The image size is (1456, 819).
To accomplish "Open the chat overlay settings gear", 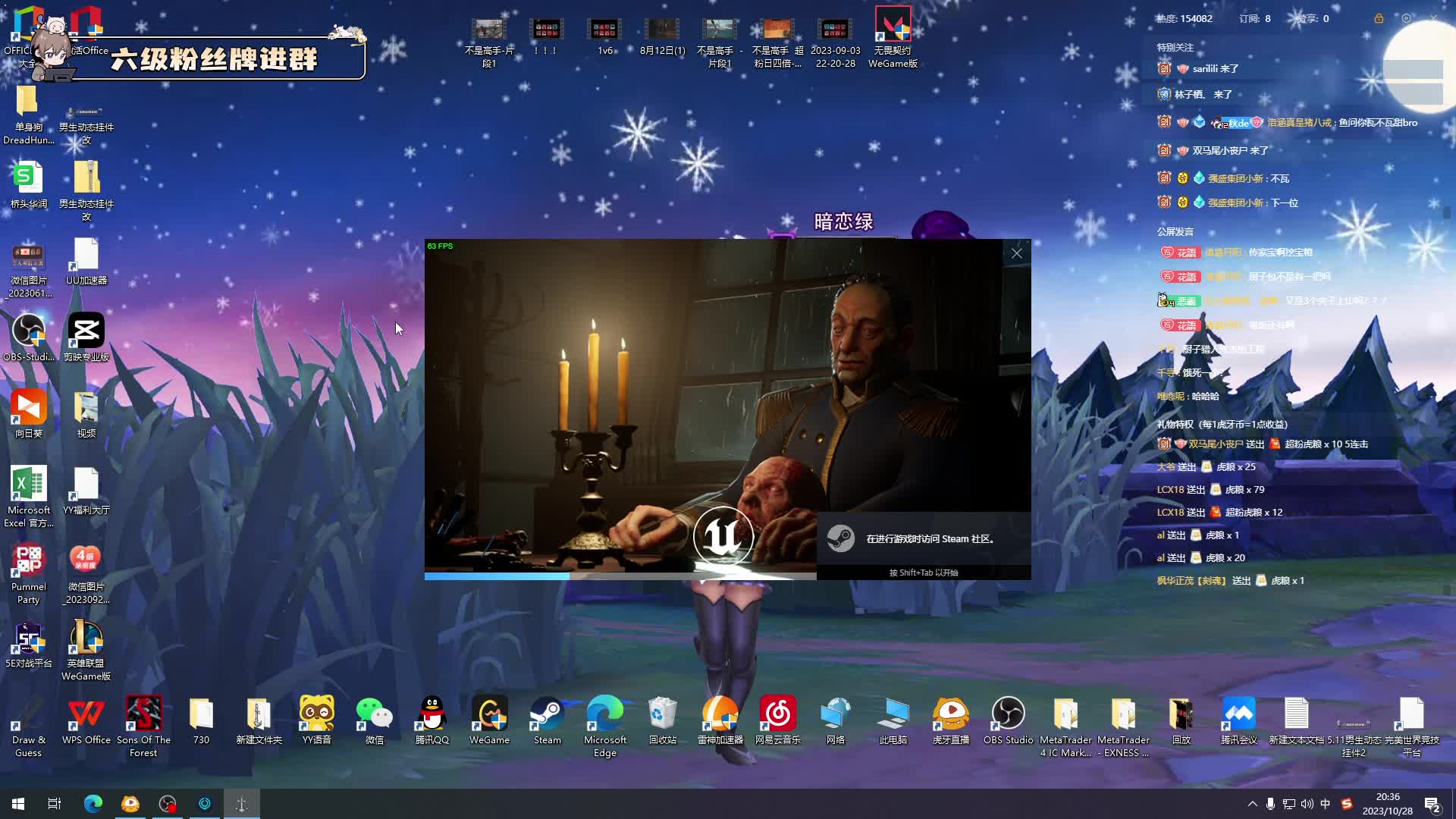I will (1406, 18).
